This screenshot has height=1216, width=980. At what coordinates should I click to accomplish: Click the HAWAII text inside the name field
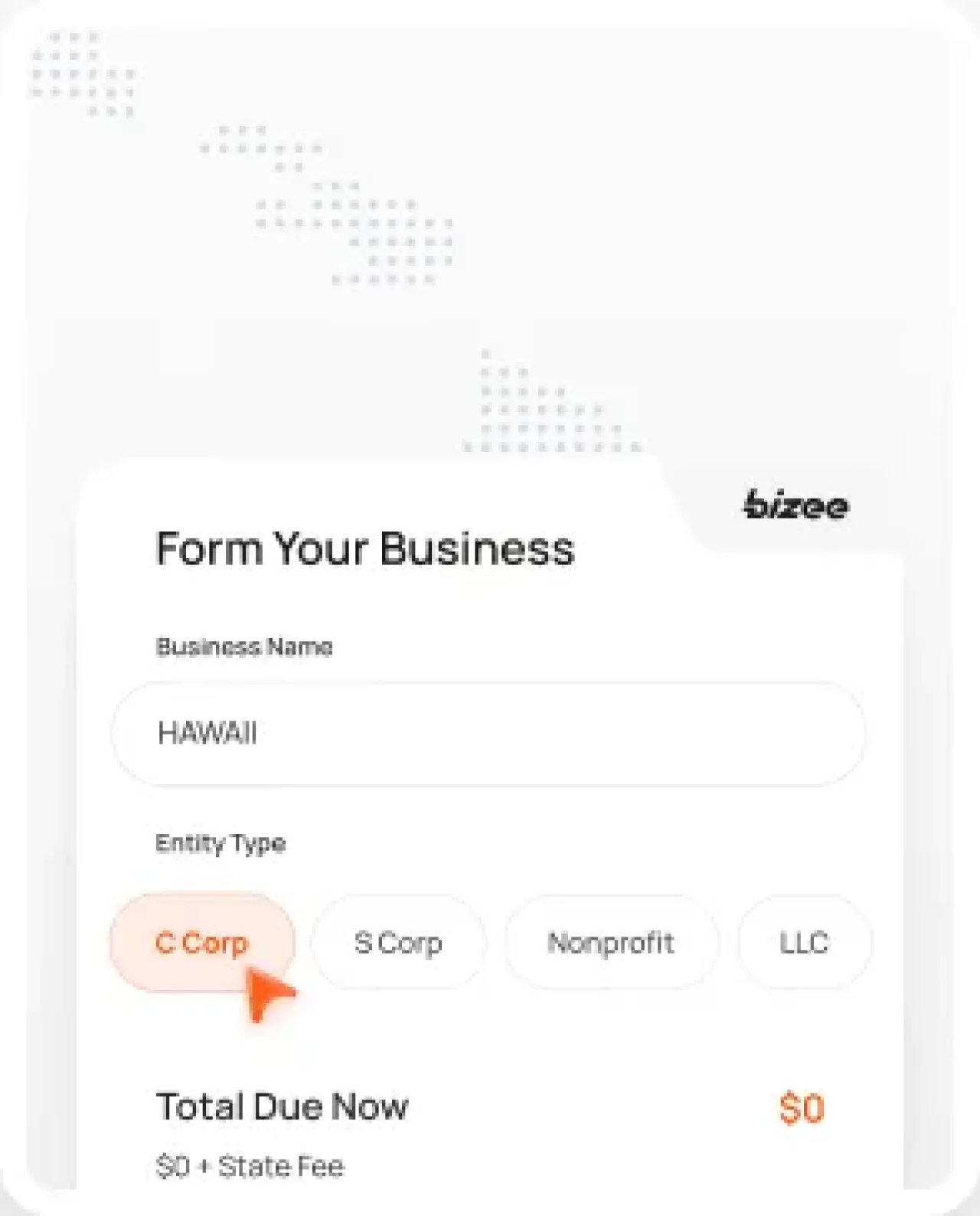205,734
